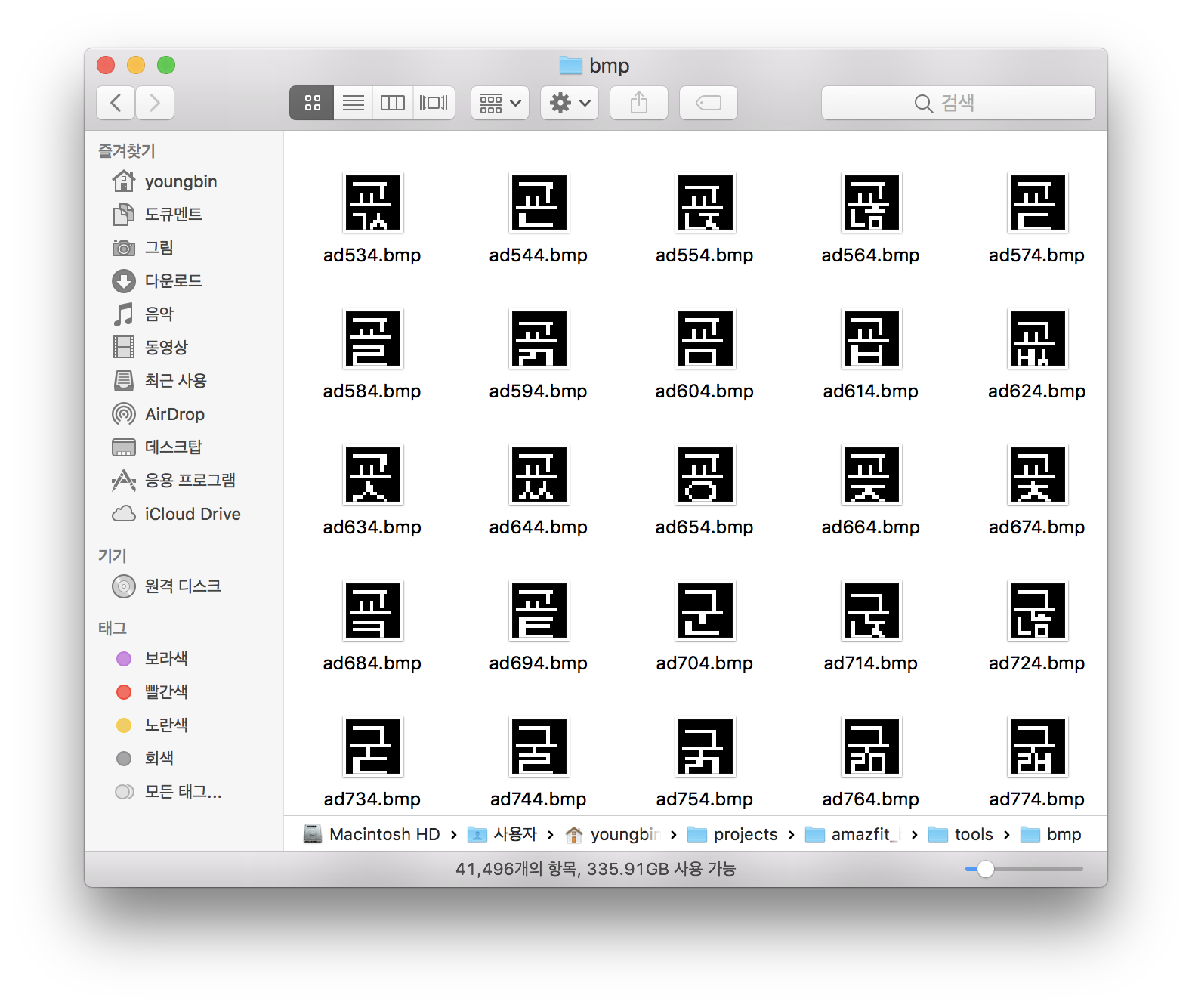Screen dimensions: 1192x1008
Task: Go back with the left arrow button
Action: click(116, 103)
